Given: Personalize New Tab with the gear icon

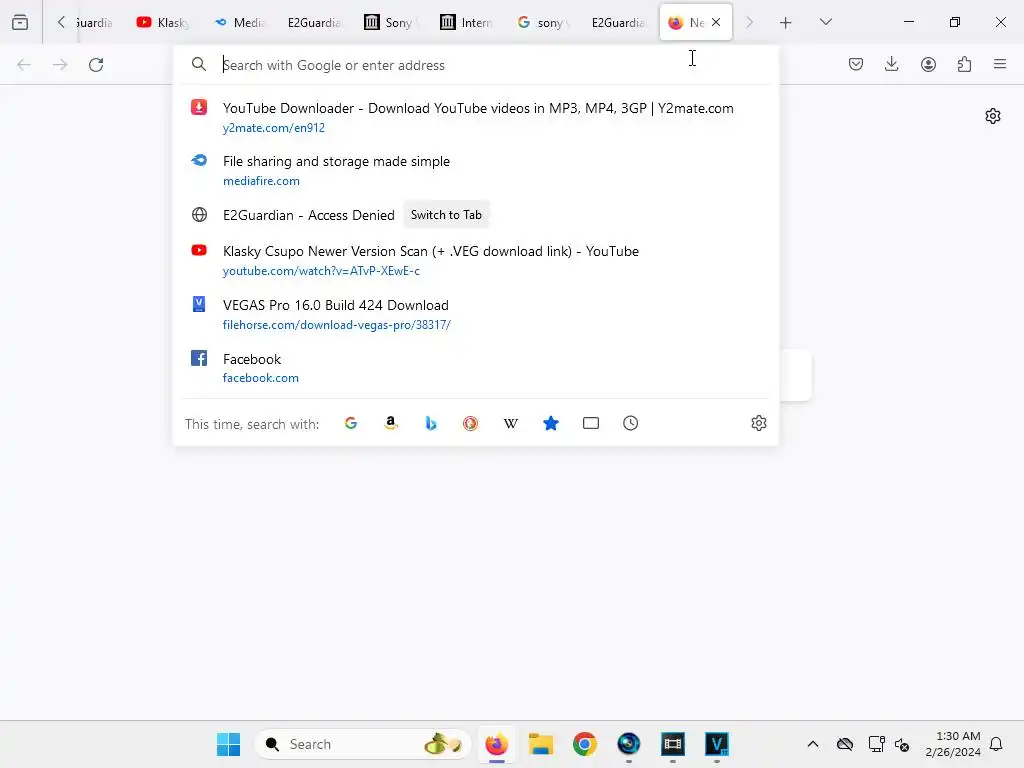Looking at the screenshot, I should click(x=993, y=116).
